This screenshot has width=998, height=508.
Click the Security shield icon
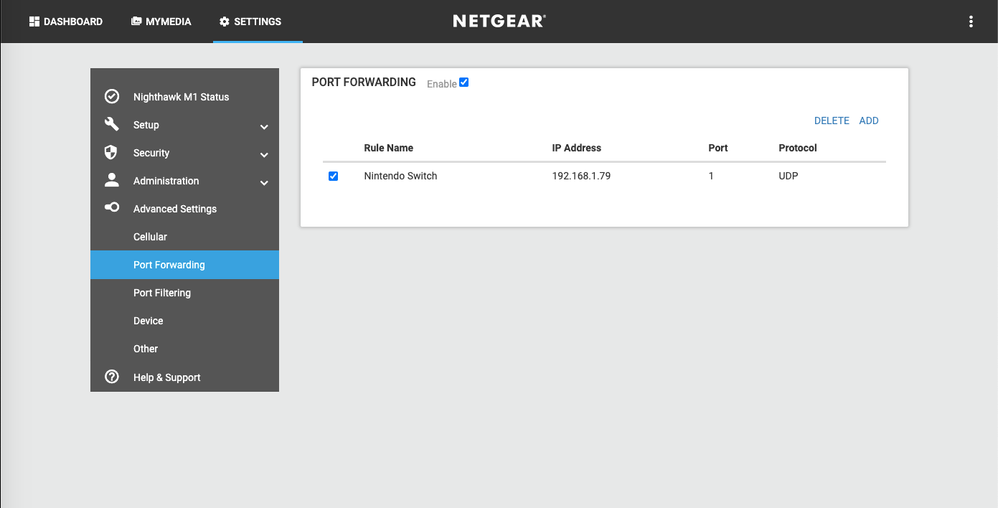[x=112, y=153]
